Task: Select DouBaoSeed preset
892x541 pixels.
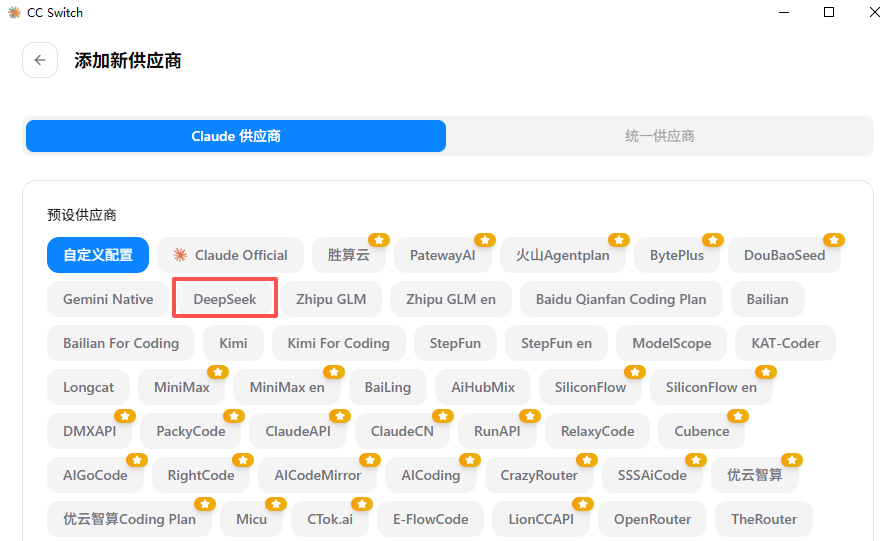Action: 784,255
